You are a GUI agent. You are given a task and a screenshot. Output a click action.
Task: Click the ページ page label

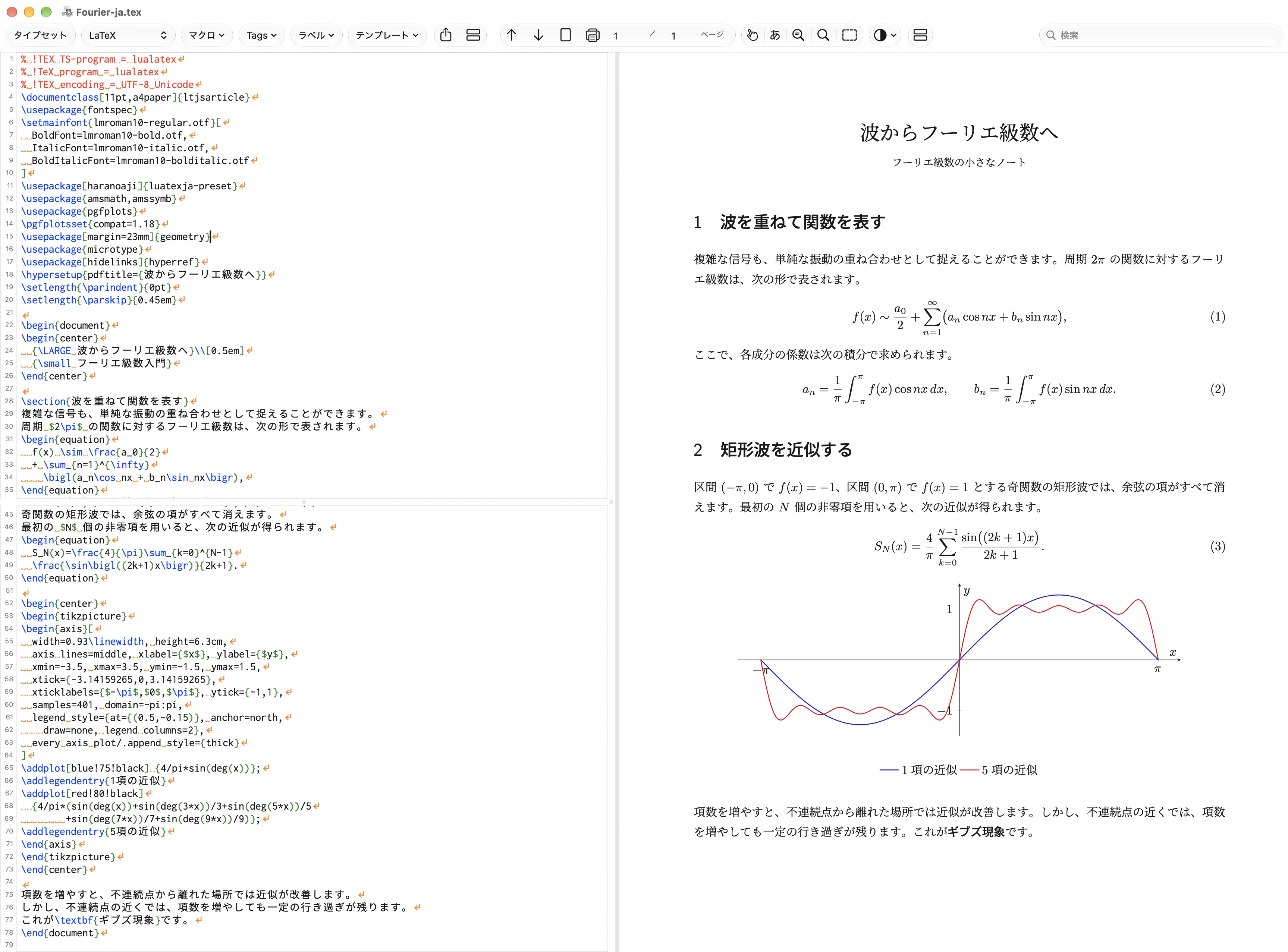(x=712, y=35)
